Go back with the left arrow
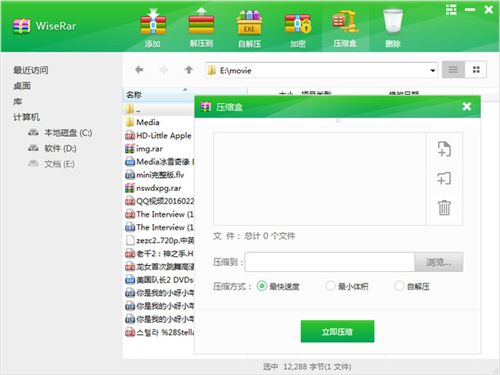Viewport: 500px width, 375px height. [139, 70]
